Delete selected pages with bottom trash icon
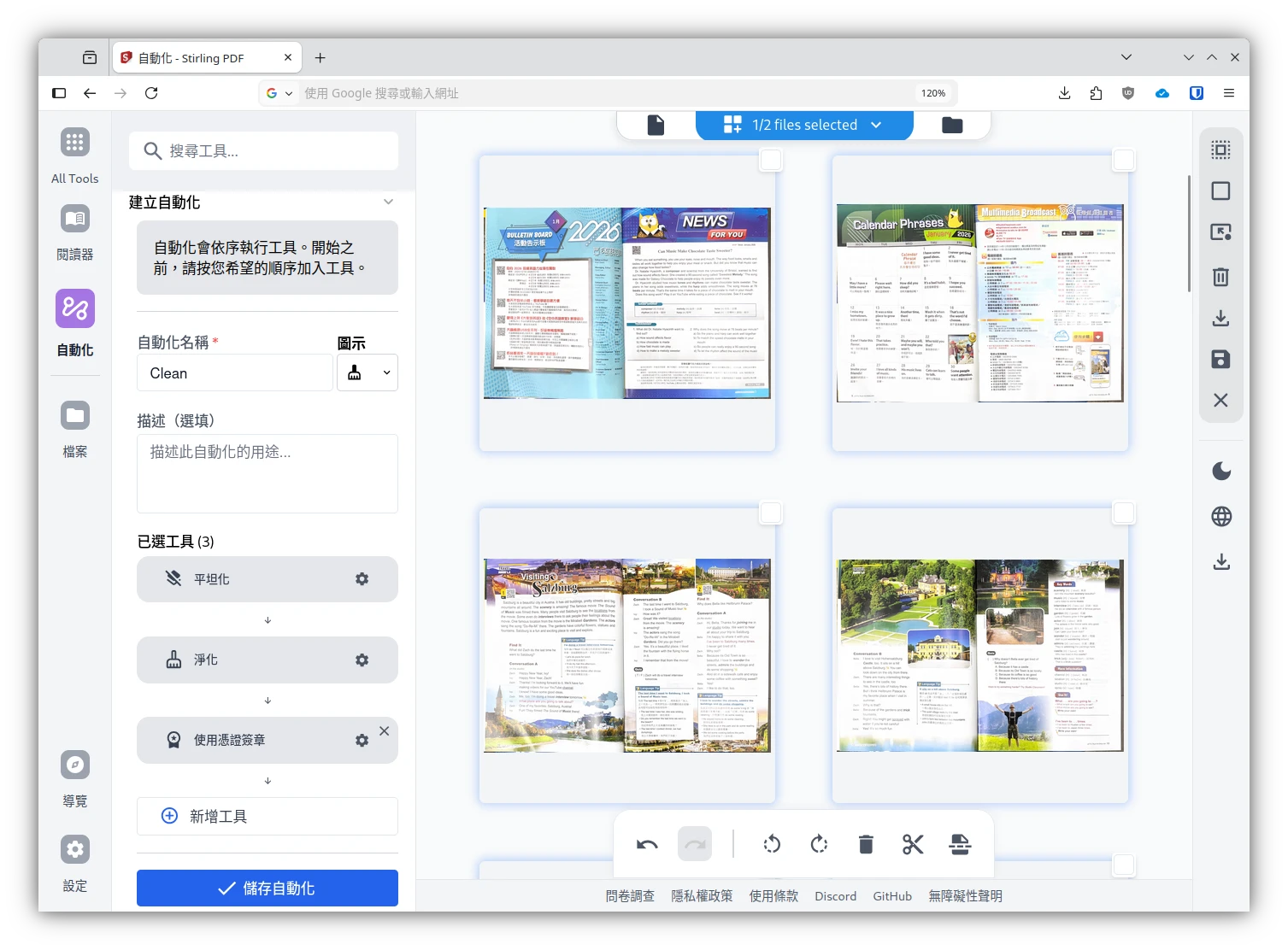Screen dimensions: 1288x950 pyautogui.click(x=866, y=845)
